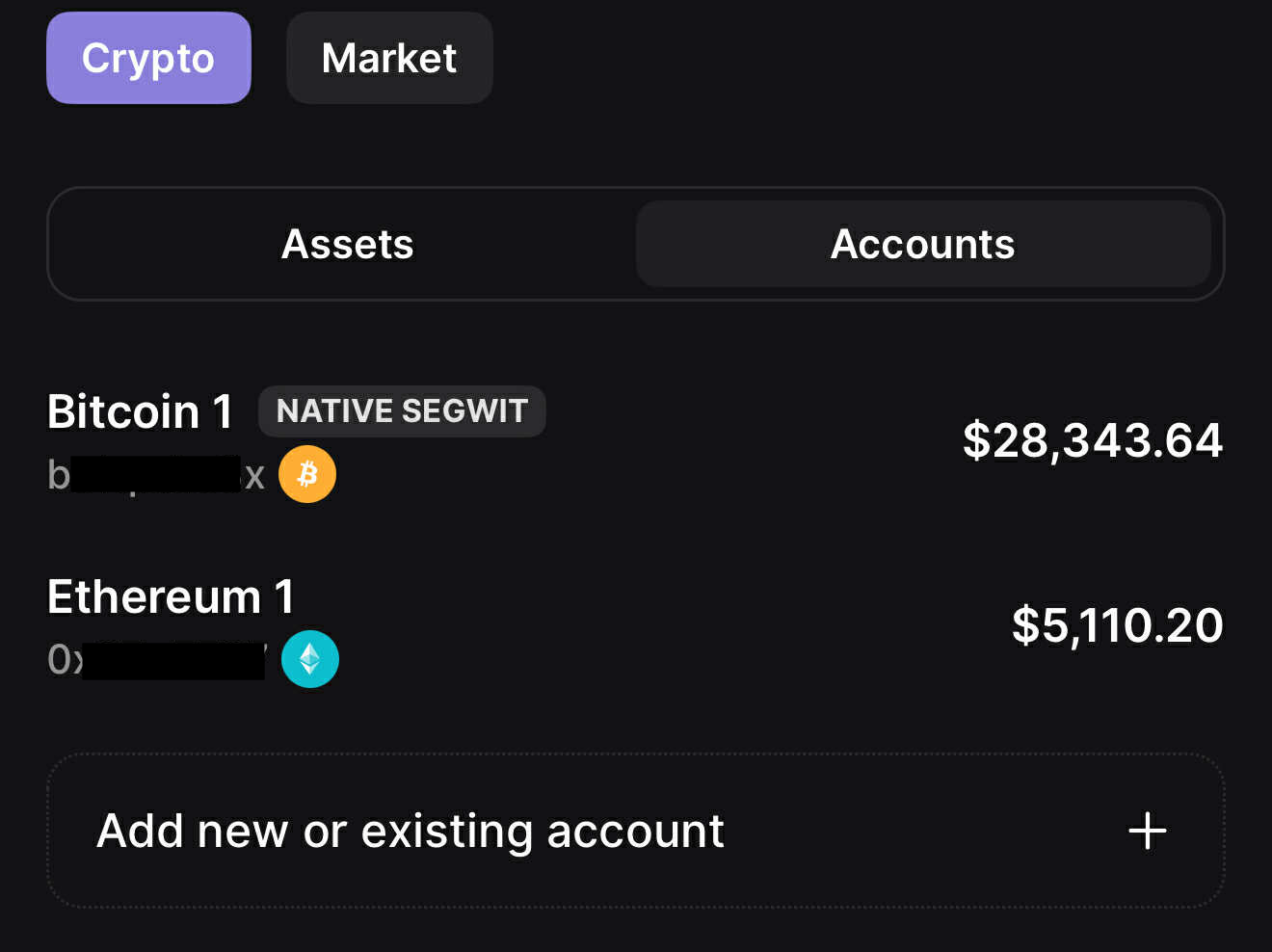The image size is (1272, 952).
Task: Switch to the Crypto tab
Action: [x=148, y=58]
